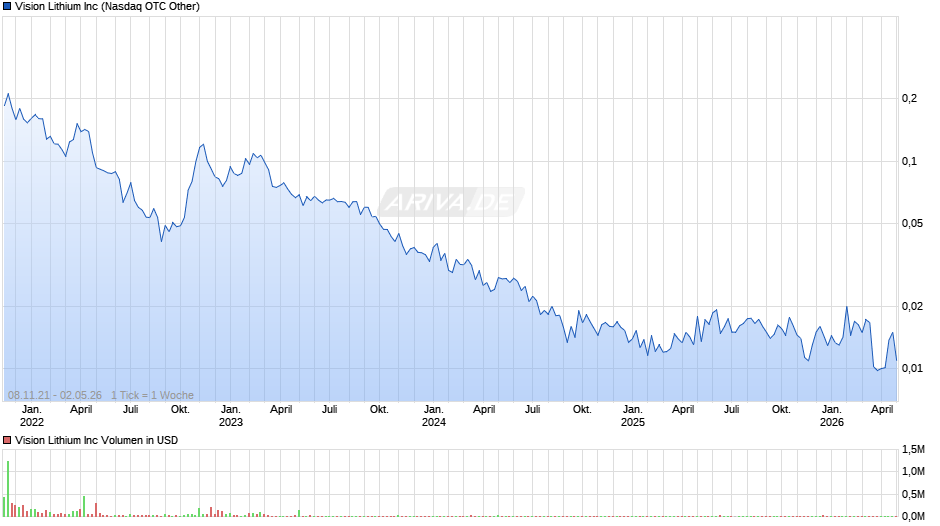
Task: Click the 'Vision Lithium Inc (Nasdaq OTC Other)' title
Action: tap(107, 7)
